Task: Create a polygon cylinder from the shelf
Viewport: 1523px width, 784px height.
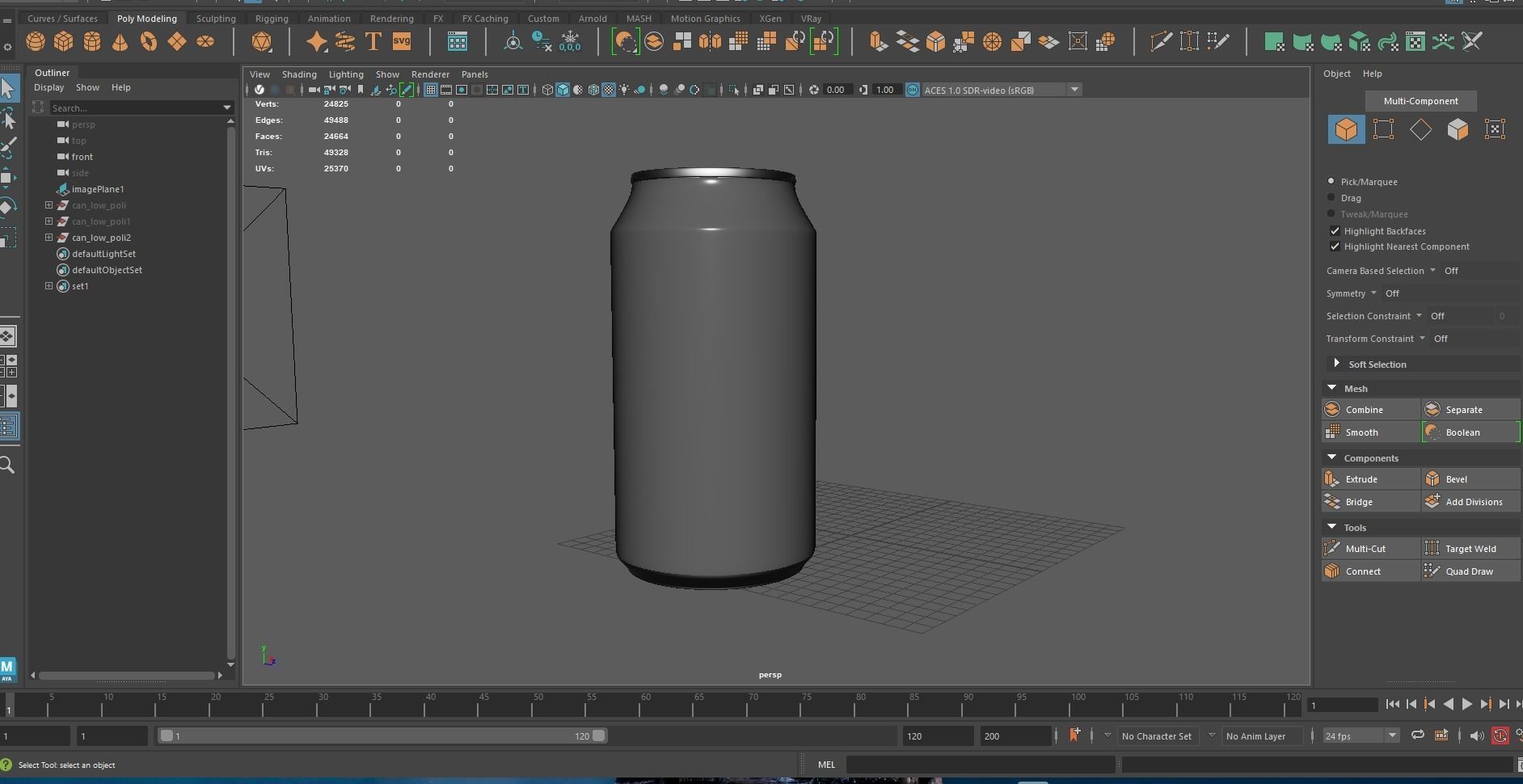Action: click(x=92, y=41)
